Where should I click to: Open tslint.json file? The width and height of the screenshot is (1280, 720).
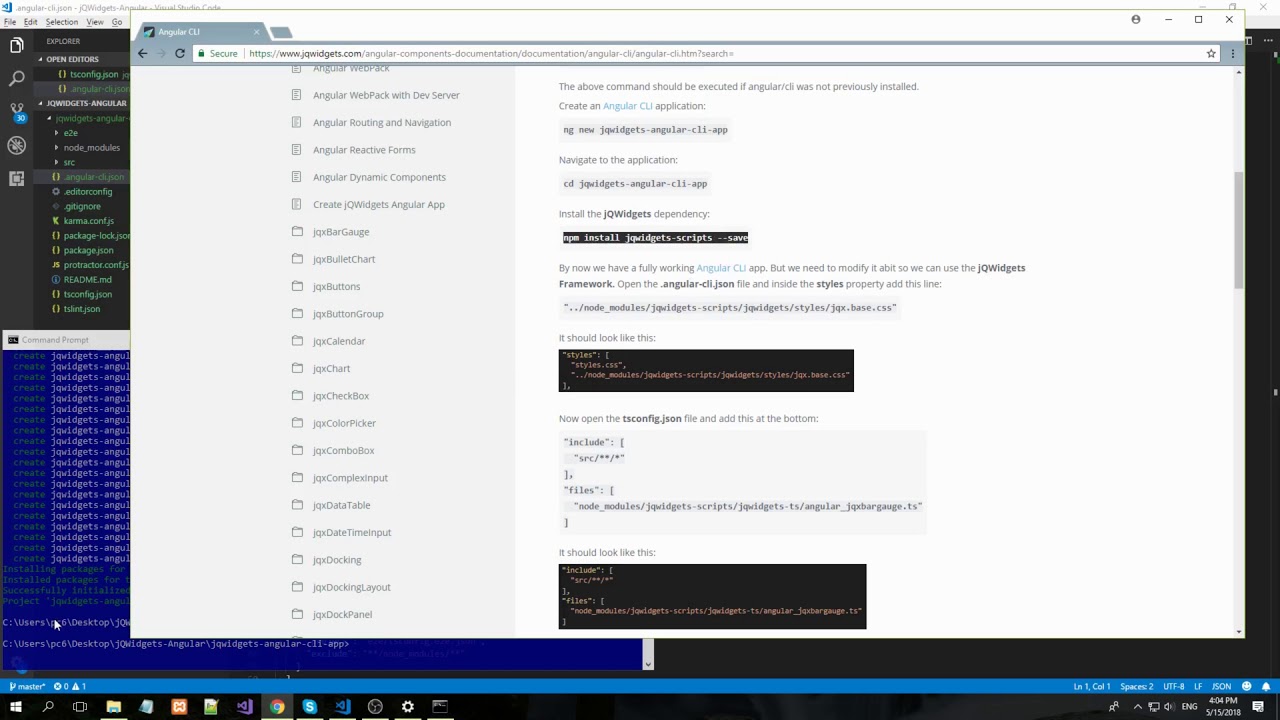[x=81, y=309]
